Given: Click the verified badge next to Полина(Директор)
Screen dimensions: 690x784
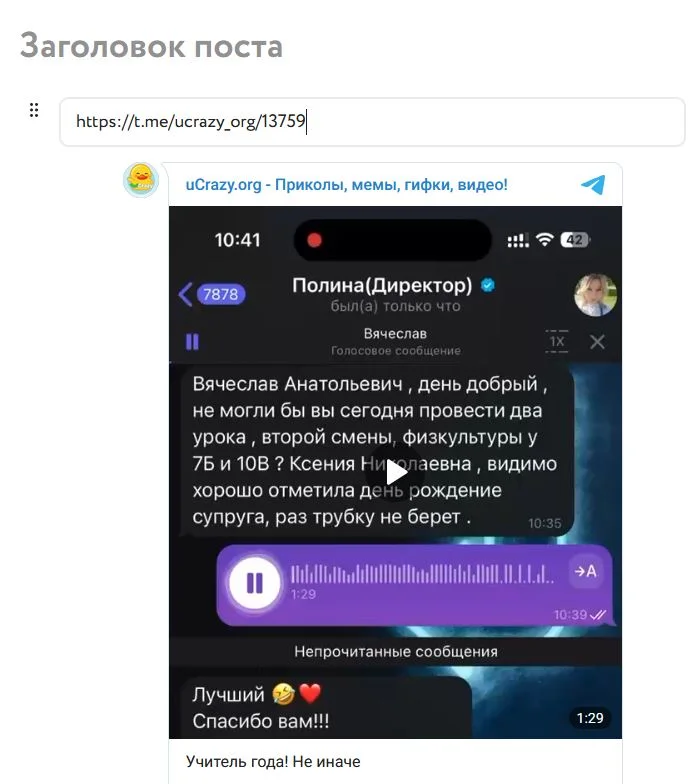Looking at the screenshot, I should tap(488, 285).
